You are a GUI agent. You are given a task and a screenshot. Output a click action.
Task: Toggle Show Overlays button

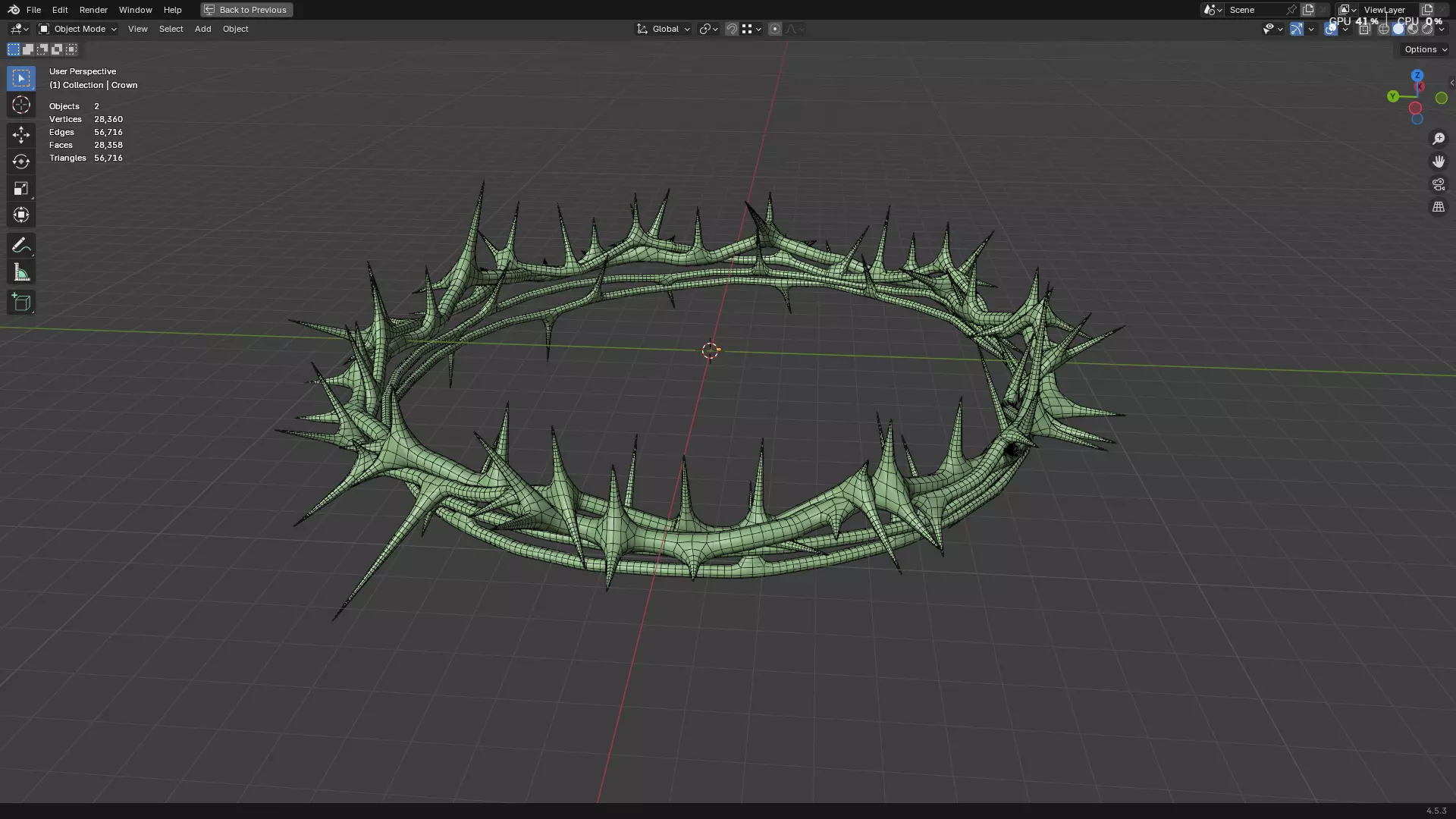(x=1330, y=29)
